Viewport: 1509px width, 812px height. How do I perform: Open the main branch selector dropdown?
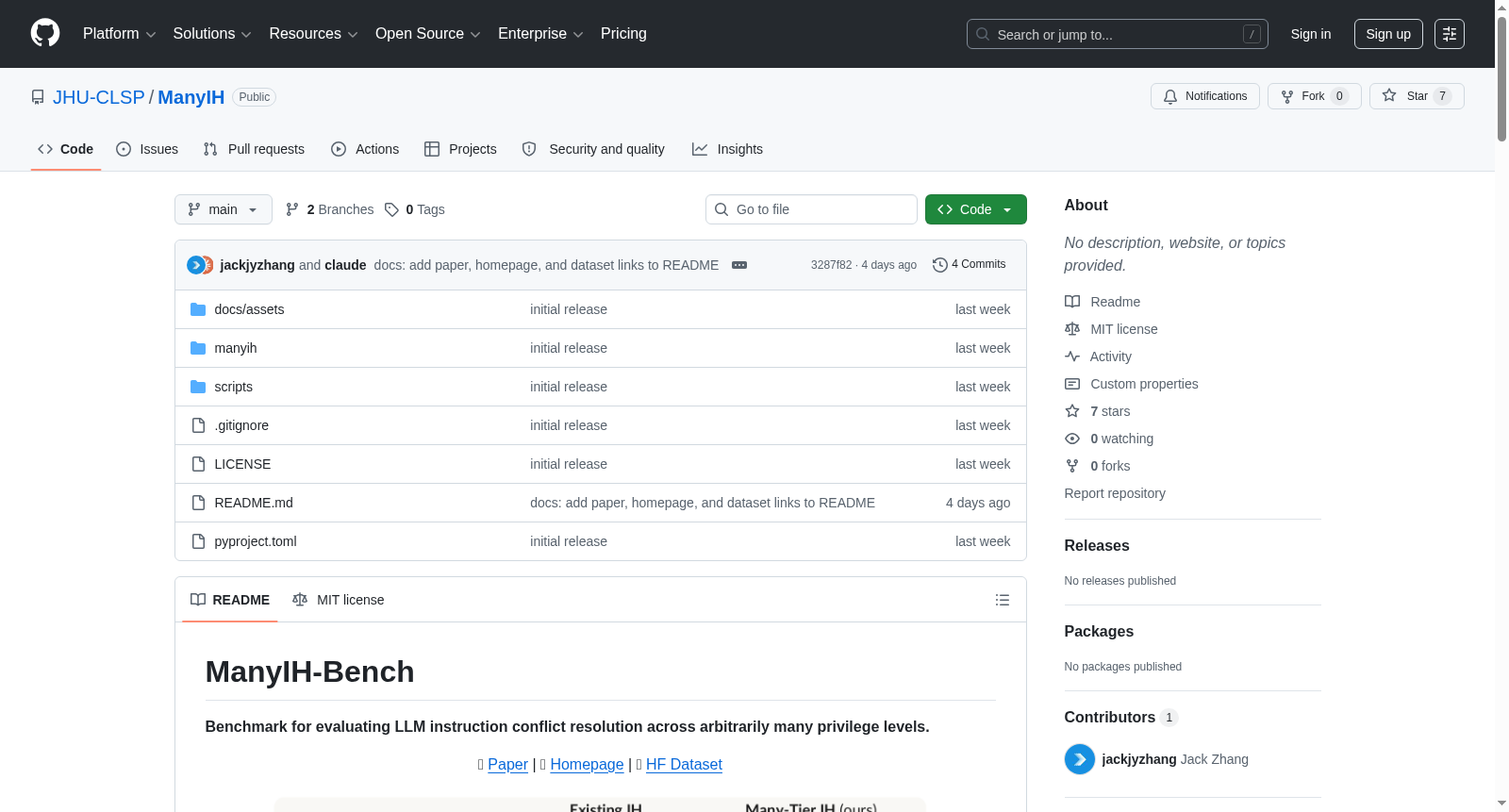224,209
